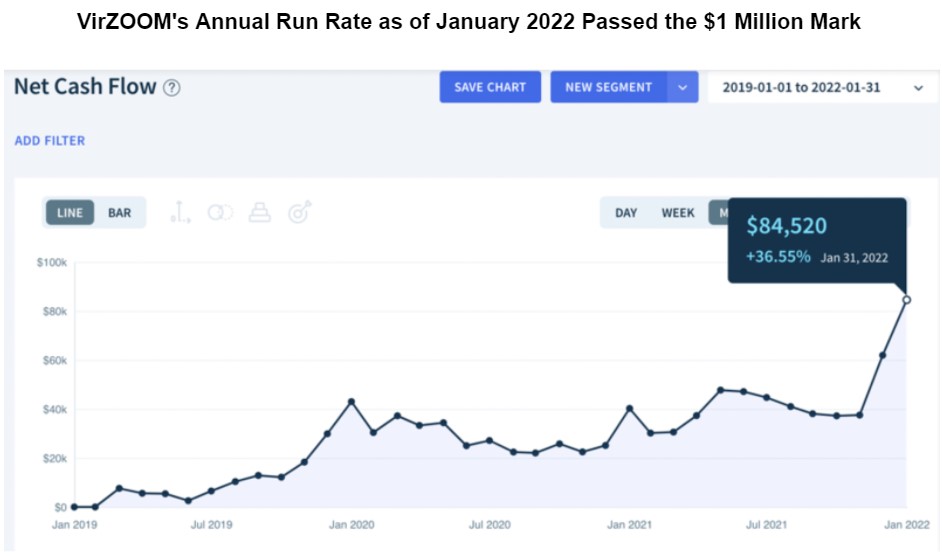Click the Jul 2019 x-axis label
The height and width of the screenshot is (556, 942).
(x=211, y=525)
